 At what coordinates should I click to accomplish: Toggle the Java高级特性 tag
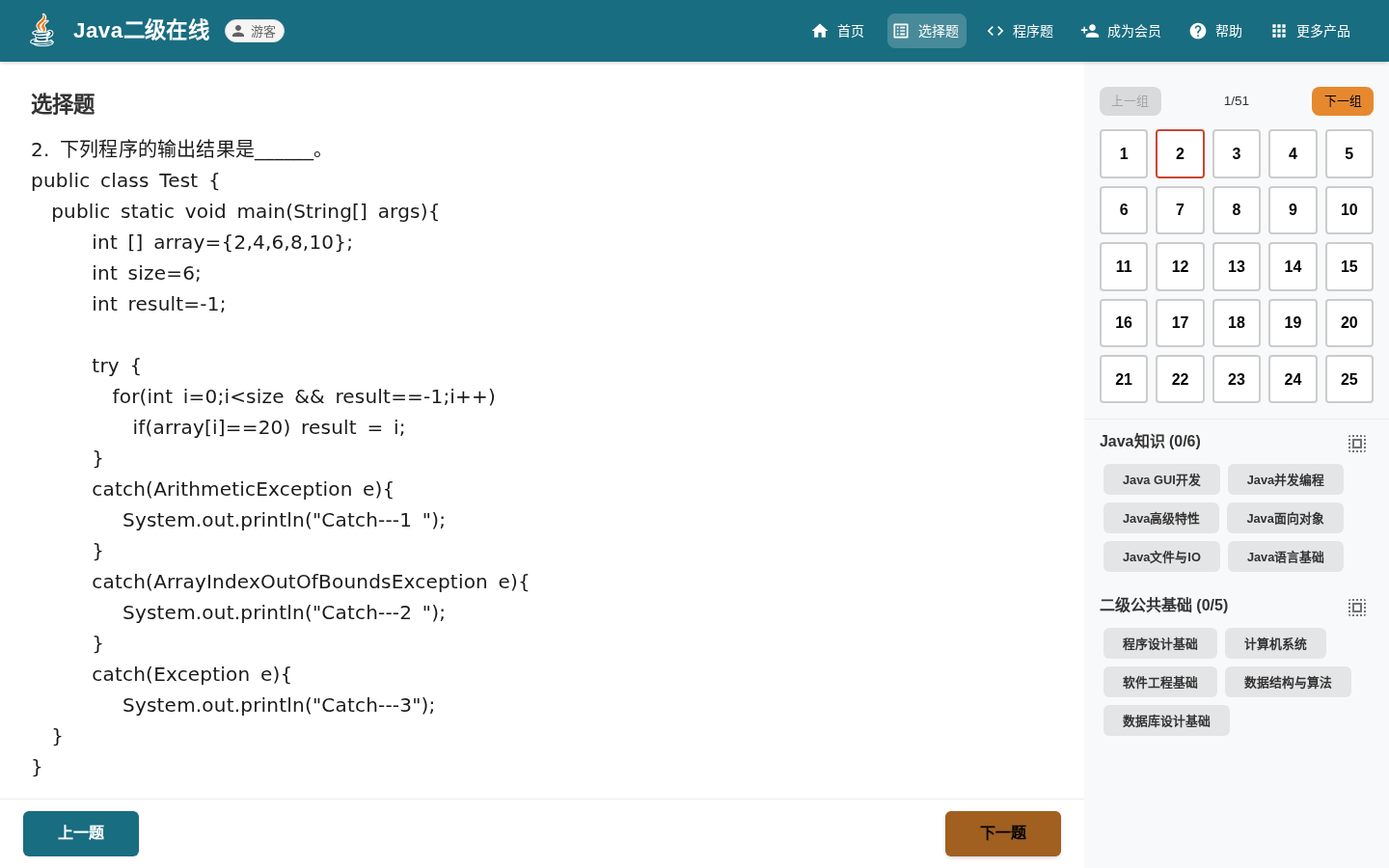[1161, 518]
